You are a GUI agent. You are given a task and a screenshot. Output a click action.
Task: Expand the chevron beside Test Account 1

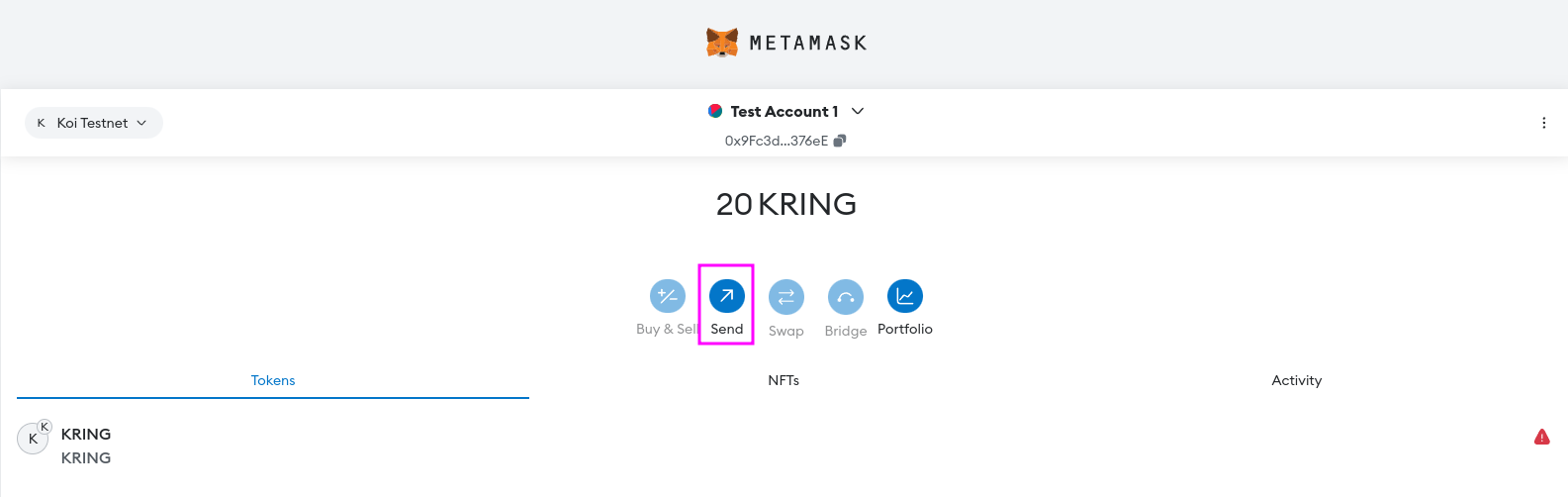coord(858,111)
